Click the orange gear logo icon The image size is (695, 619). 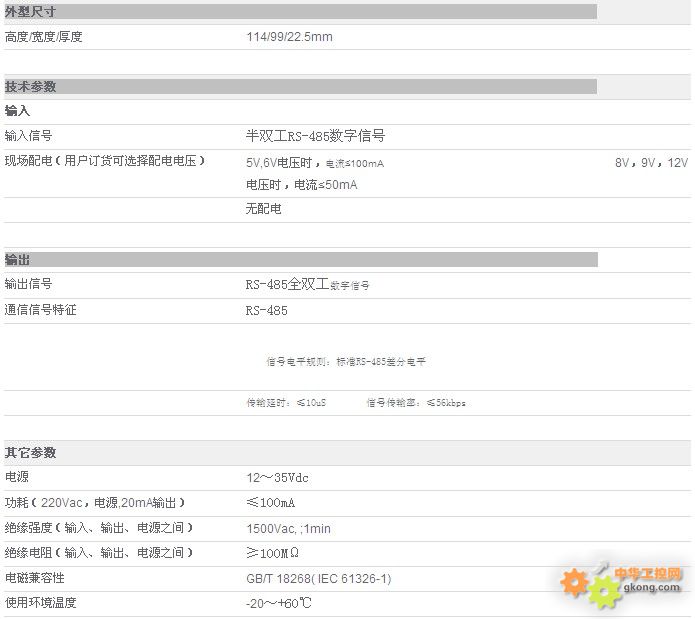click(x=575, y=582)
